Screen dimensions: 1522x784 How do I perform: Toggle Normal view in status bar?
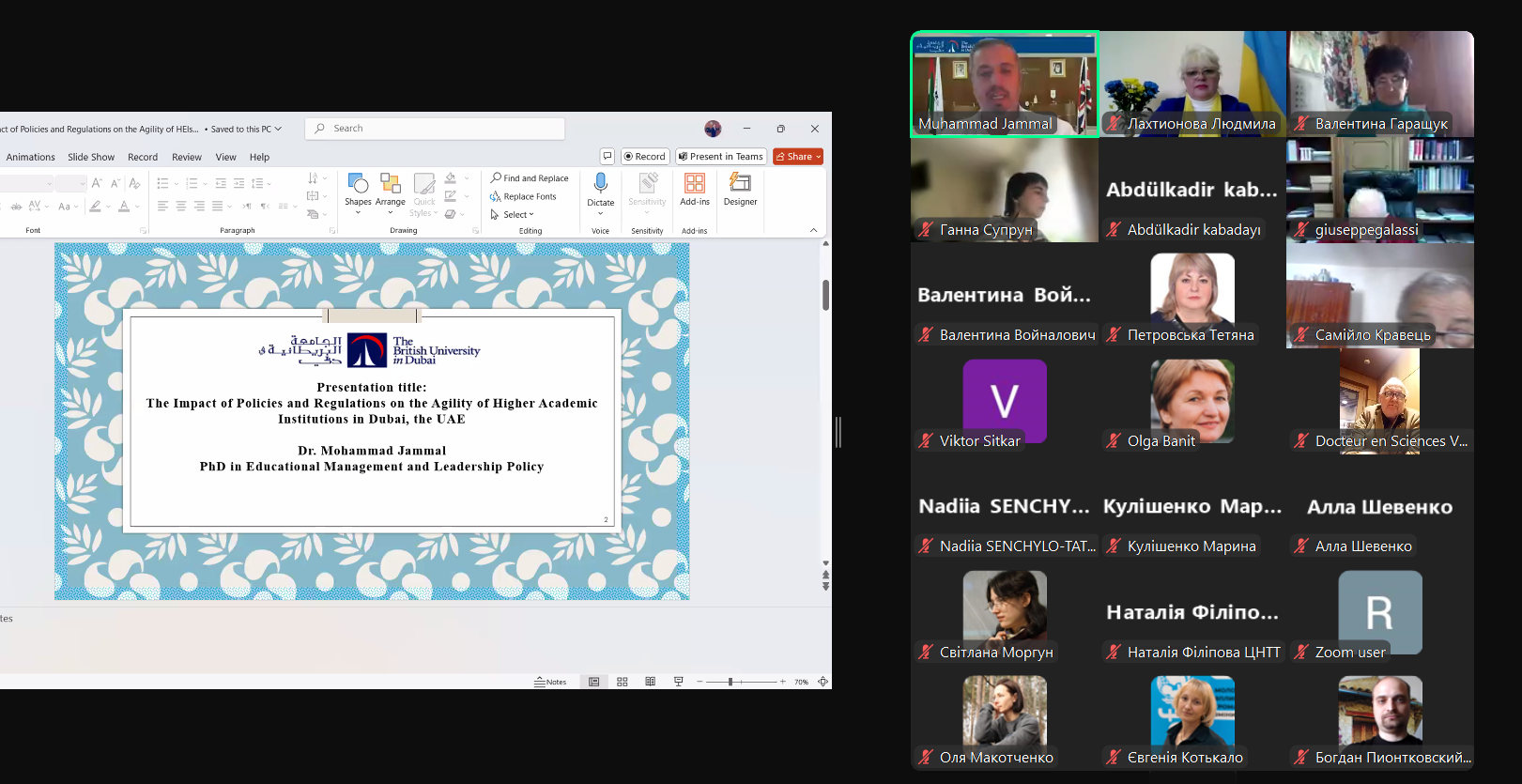pyautogui.click(x=593, y=682)
